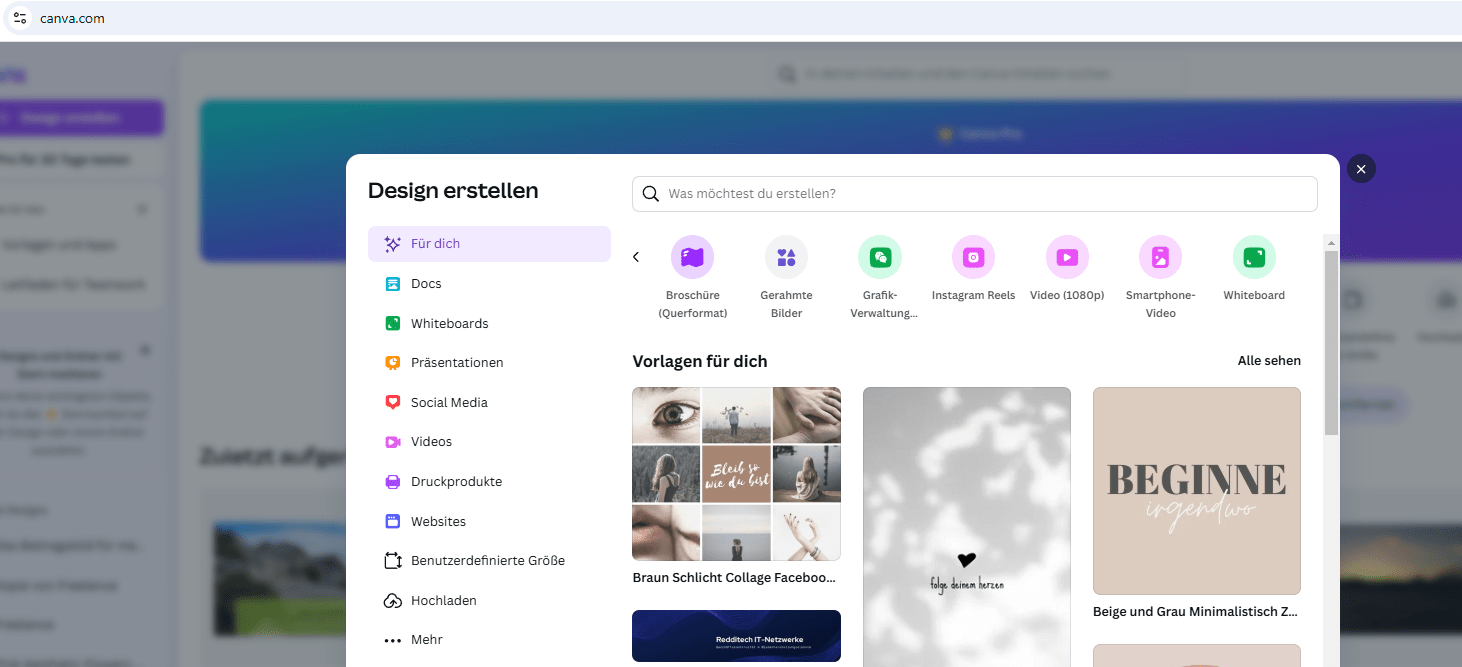Close the Design erstellen dialog

(1361, 169)
